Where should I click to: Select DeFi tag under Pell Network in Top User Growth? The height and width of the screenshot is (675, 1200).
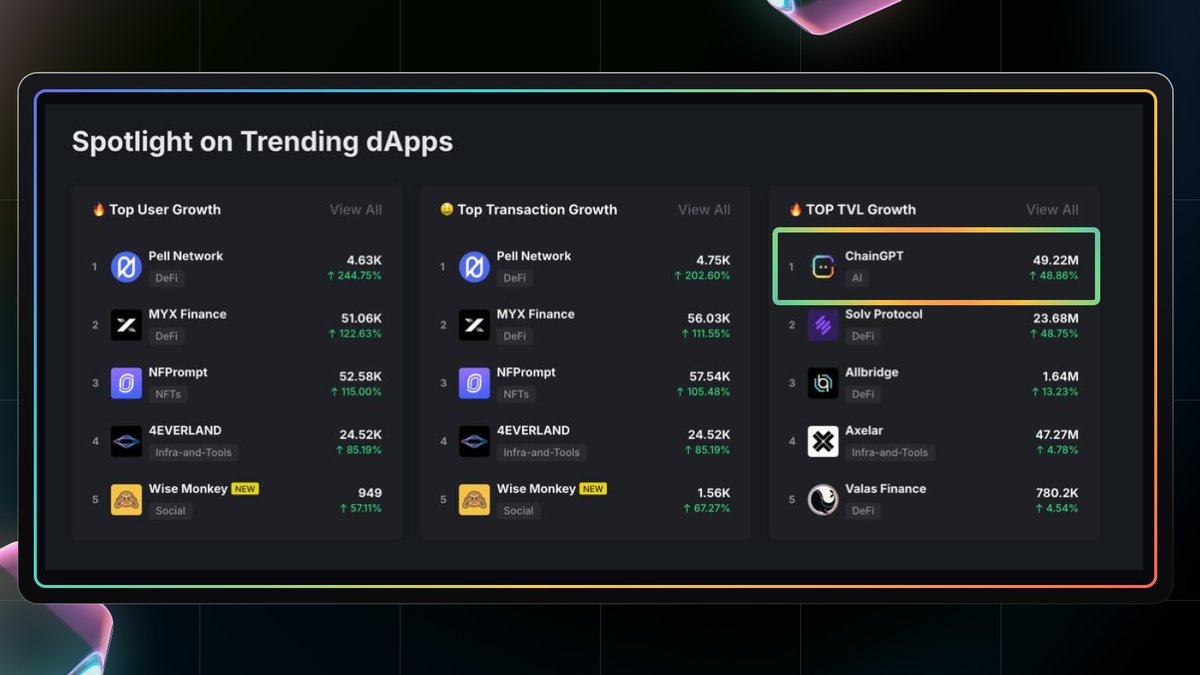coord(167,278)
